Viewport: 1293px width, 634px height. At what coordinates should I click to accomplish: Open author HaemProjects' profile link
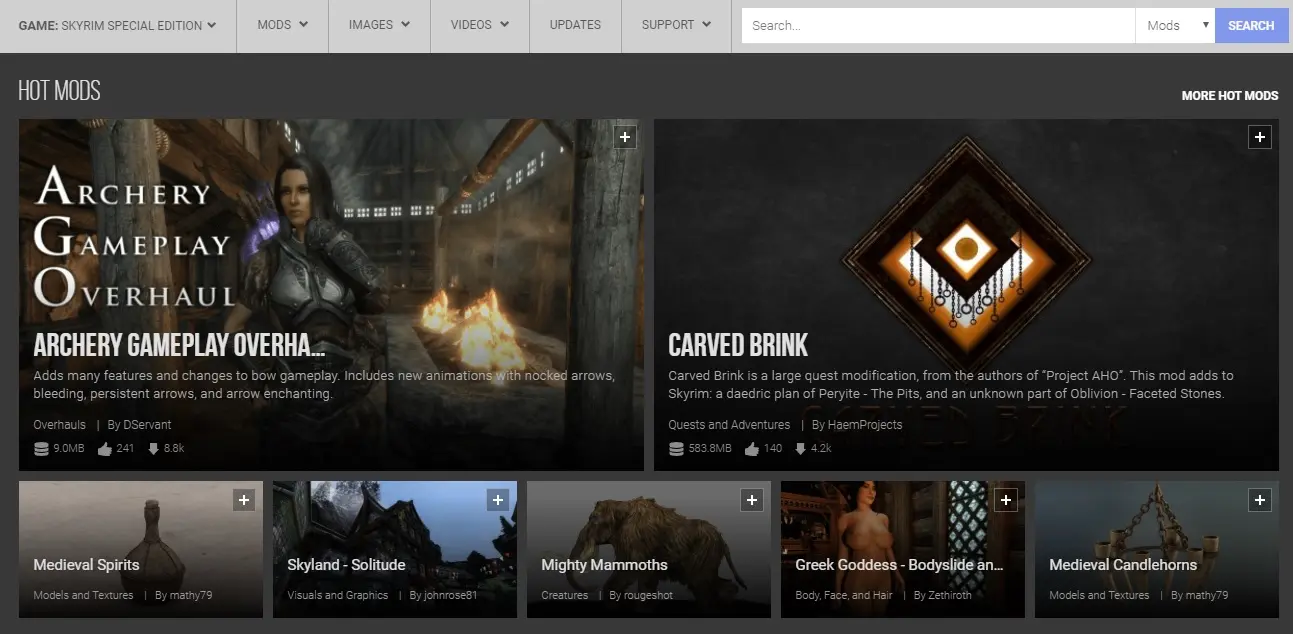[865, 425]
